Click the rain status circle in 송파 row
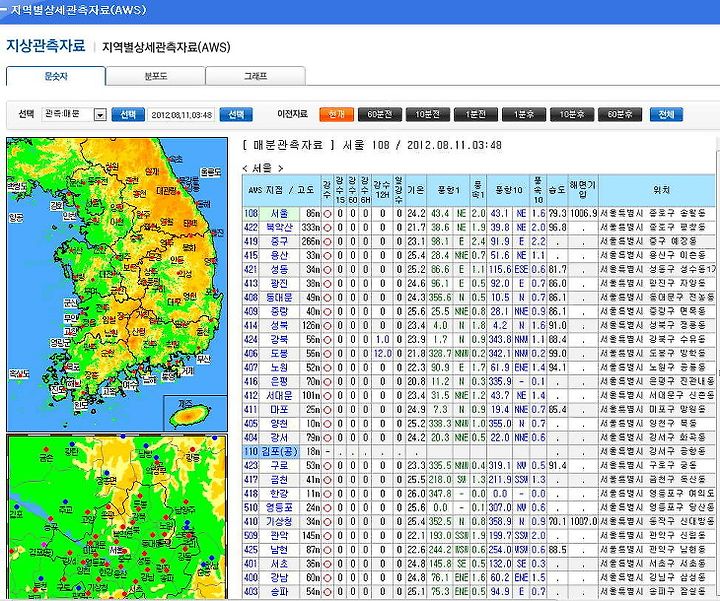Image resolution: width=720 pixels, height=601 pixels. [327, 592]
